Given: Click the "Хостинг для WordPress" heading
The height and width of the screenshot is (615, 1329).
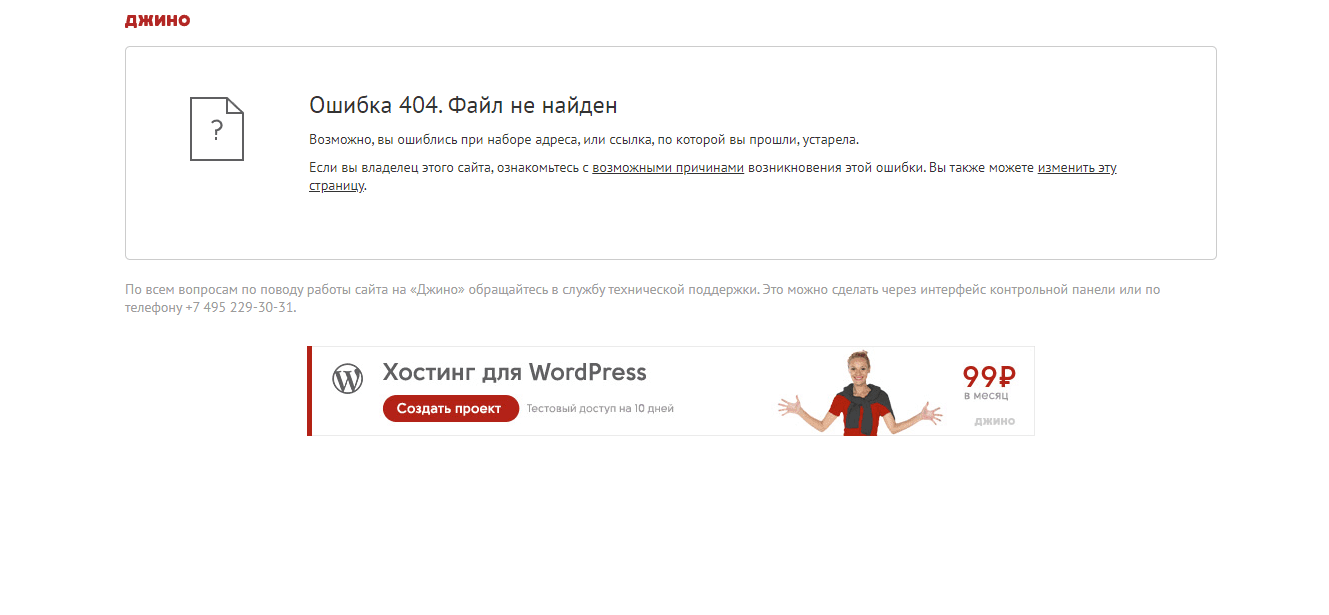Looking at the screenshot, I should [x=516, y=372].
